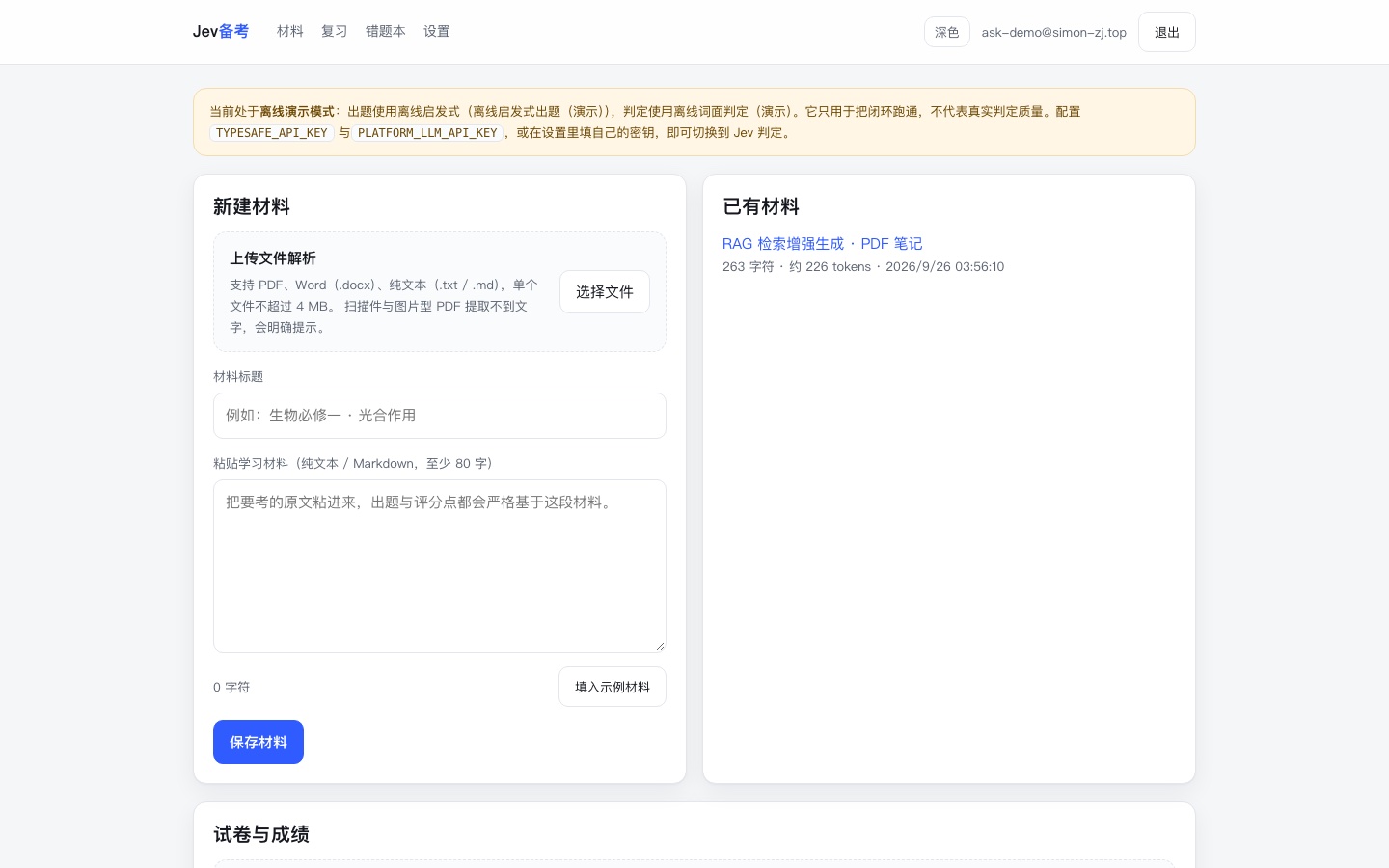This screenshot has width=1389, height=868.
Task: Switch to 错题本 page
Action: pos(385,32)
